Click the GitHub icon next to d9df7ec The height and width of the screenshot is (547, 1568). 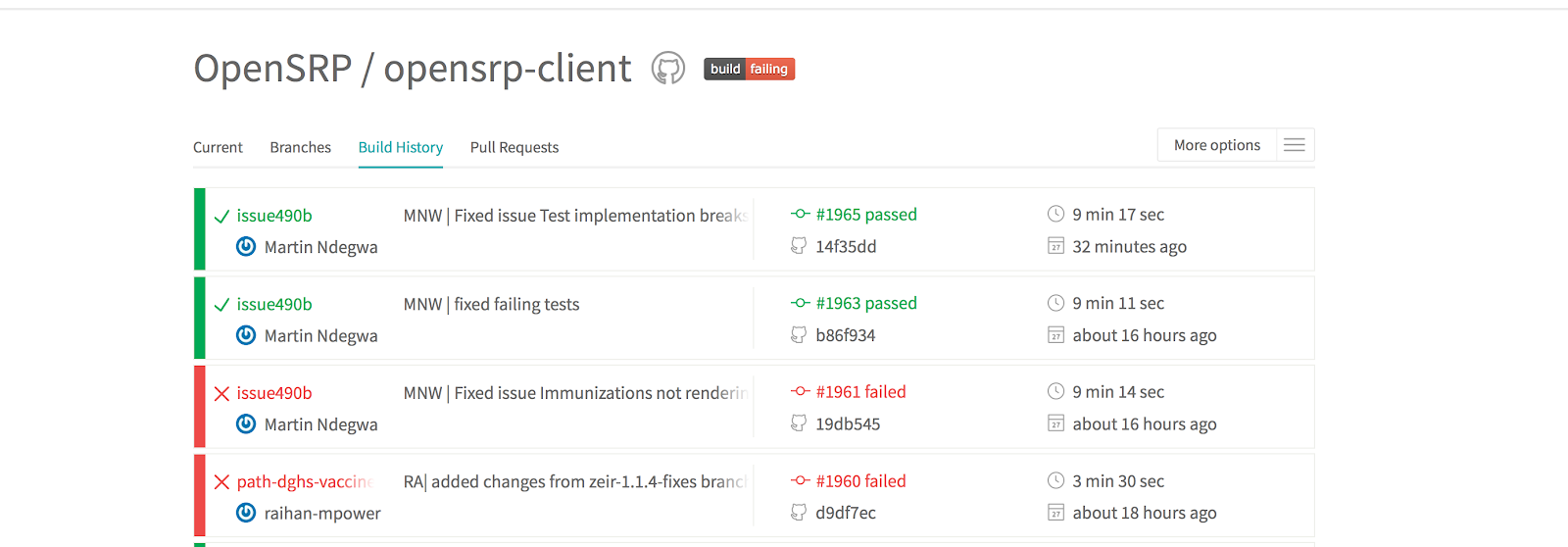pyautogui.click(x=799, y=513)
